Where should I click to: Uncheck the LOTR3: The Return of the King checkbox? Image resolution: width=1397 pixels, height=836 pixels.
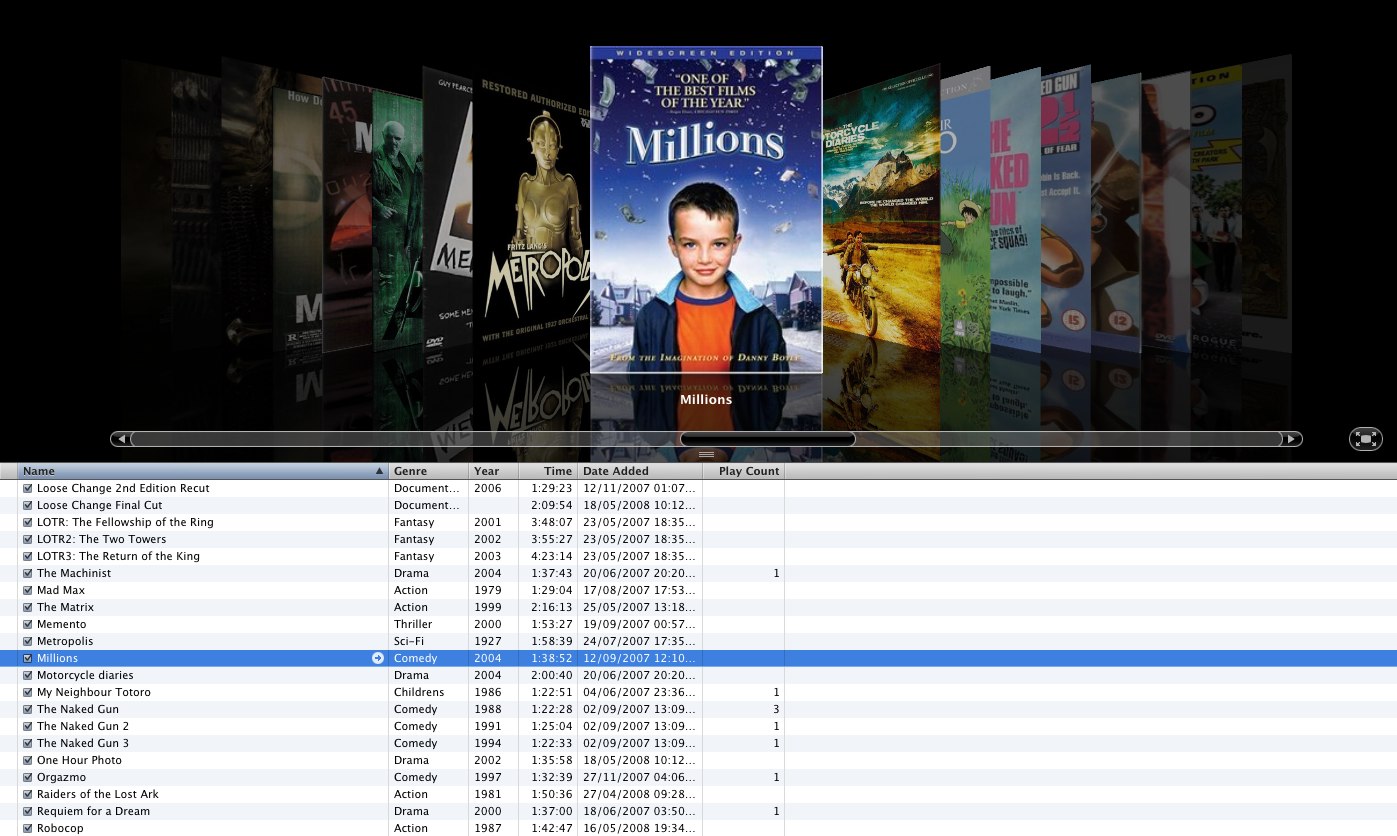pyautogui.click(x=28, y=556)
